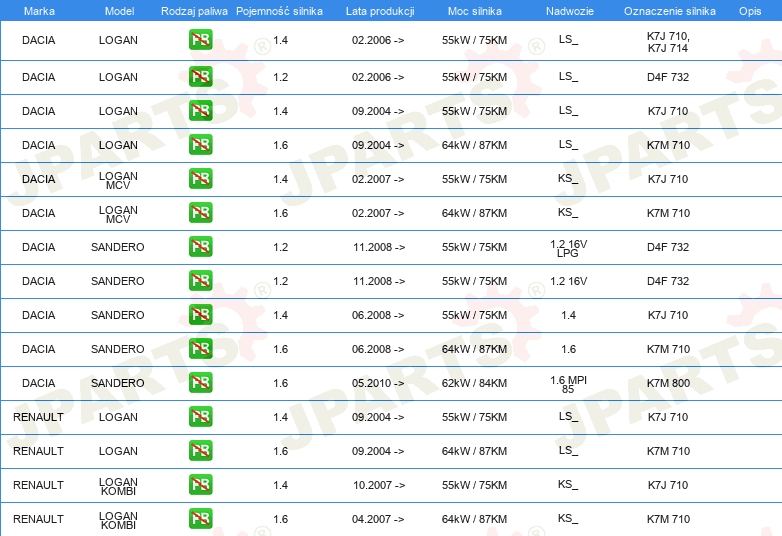Select engine code cell 'K7J 710, K7J 714'
Image resolution: width=782 pixels, height=536 pixels.
668,42
